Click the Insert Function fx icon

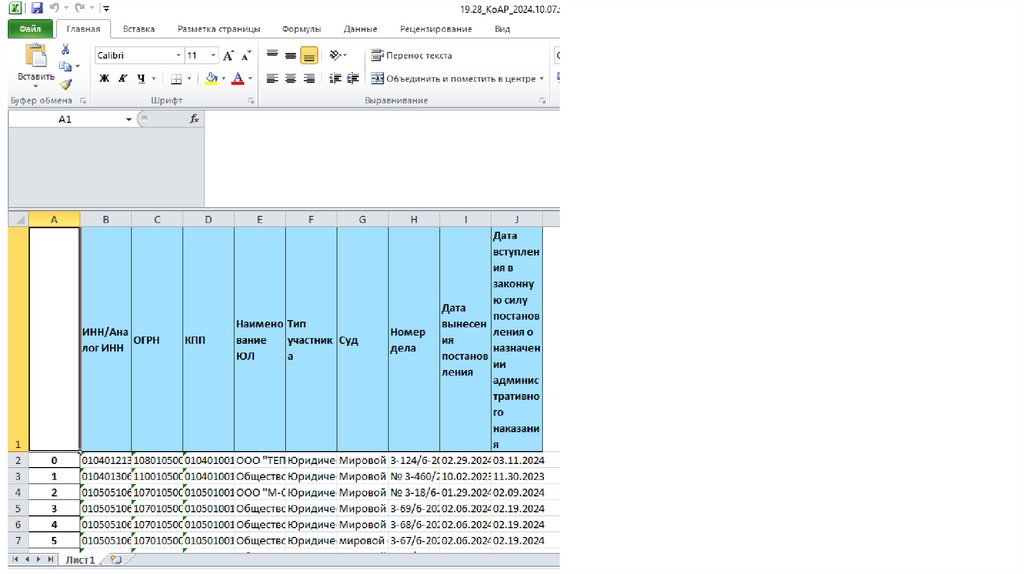[194, 119]
